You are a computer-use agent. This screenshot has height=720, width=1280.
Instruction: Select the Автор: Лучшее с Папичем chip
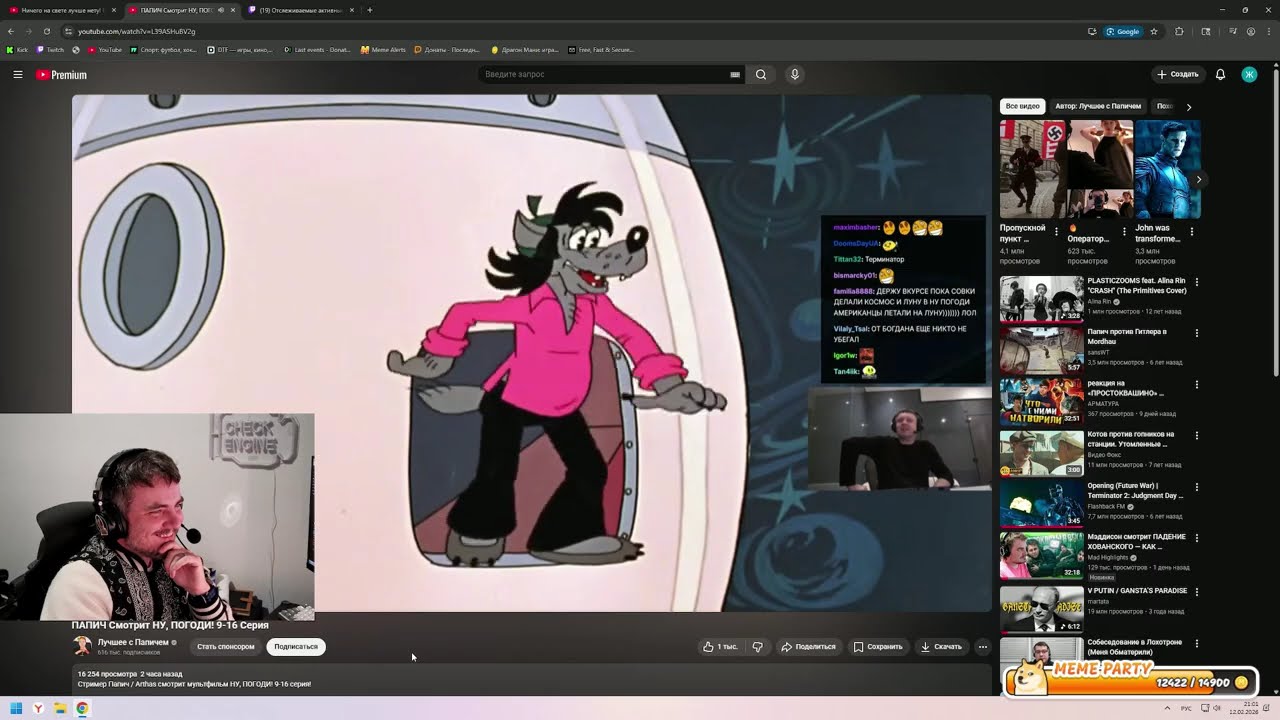point(1098,106)
